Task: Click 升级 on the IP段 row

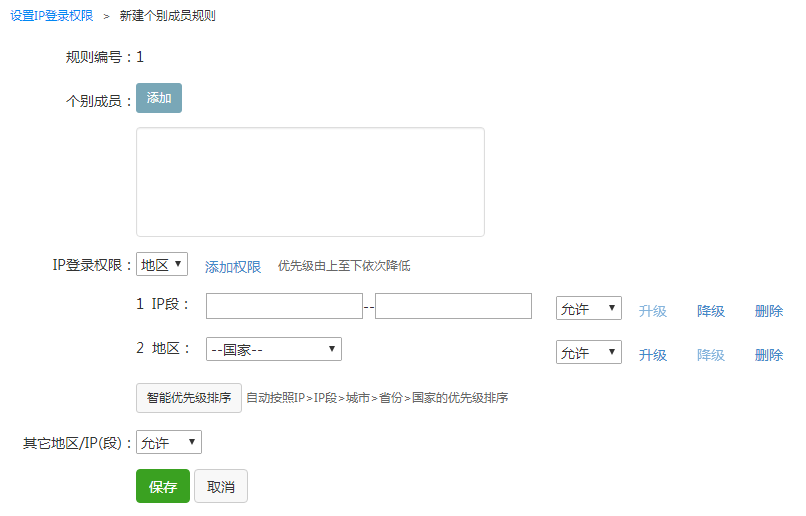Action: pos(653,311)
